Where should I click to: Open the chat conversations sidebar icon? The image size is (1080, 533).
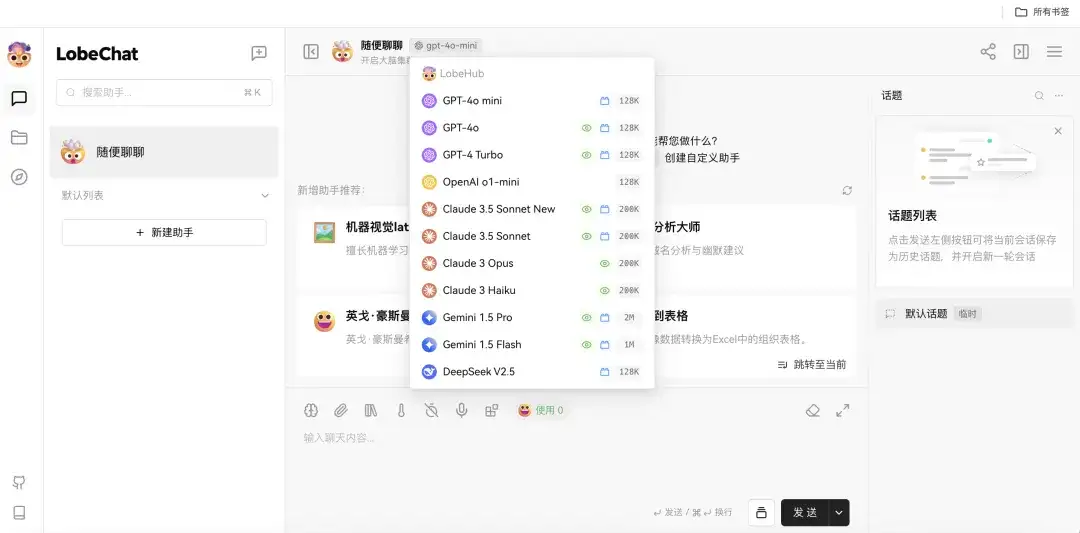pyautogui.click(x=19, y=98)
